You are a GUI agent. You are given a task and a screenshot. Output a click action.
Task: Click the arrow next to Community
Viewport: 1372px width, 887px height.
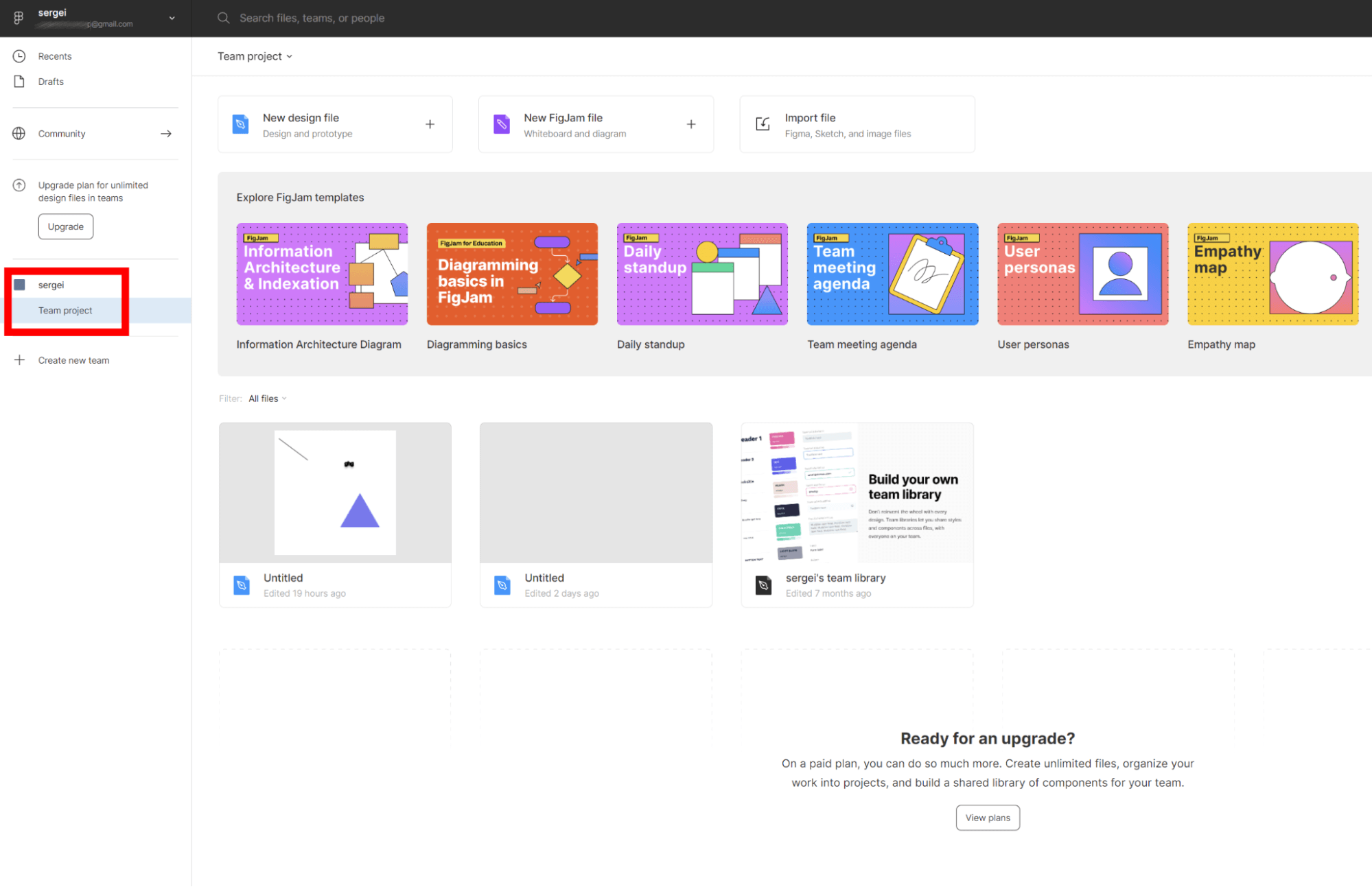tap(166, 134)
